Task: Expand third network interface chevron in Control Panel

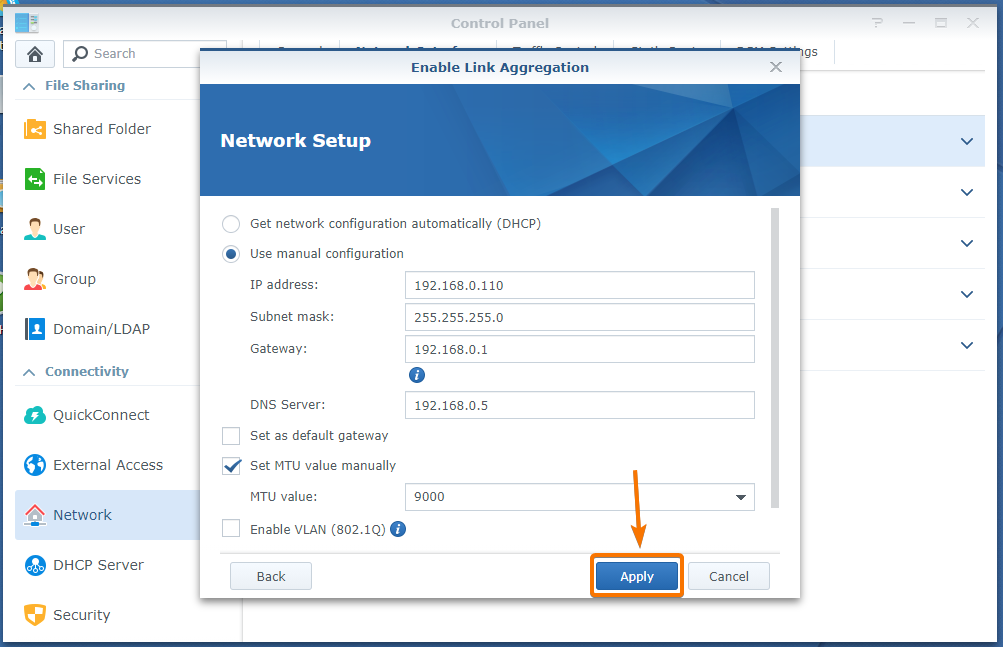Action: point(967,243)
